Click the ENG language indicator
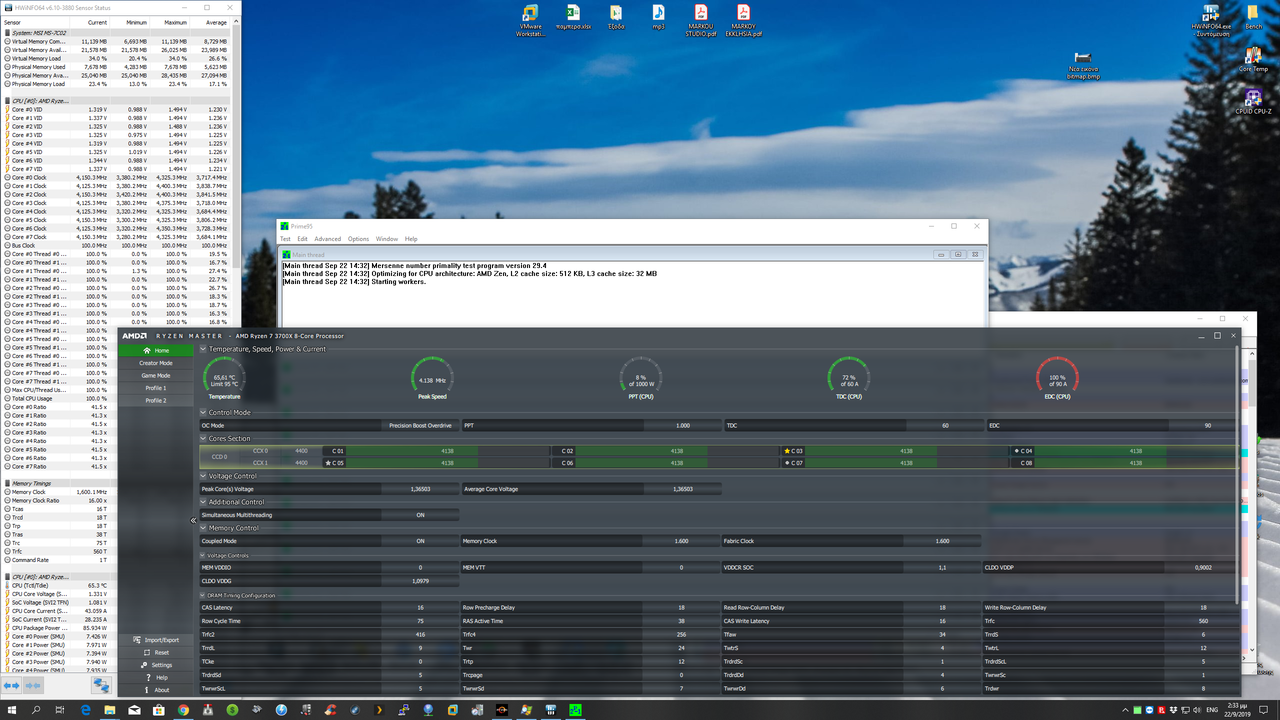 point(1211,710)
